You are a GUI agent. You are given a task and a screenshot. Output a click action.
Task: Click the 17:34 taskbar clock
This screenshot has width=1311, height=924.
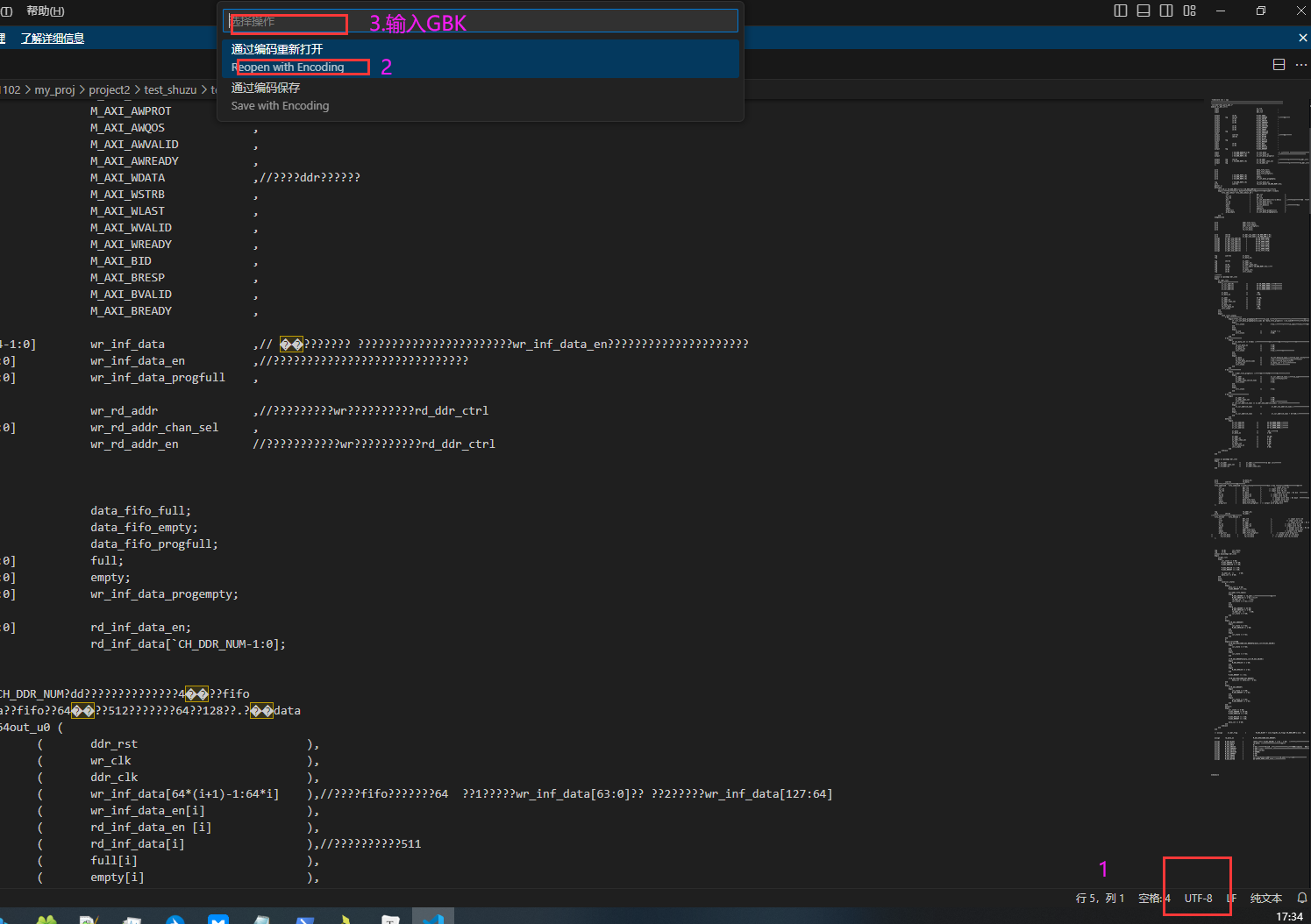[x=1289, y=916]
